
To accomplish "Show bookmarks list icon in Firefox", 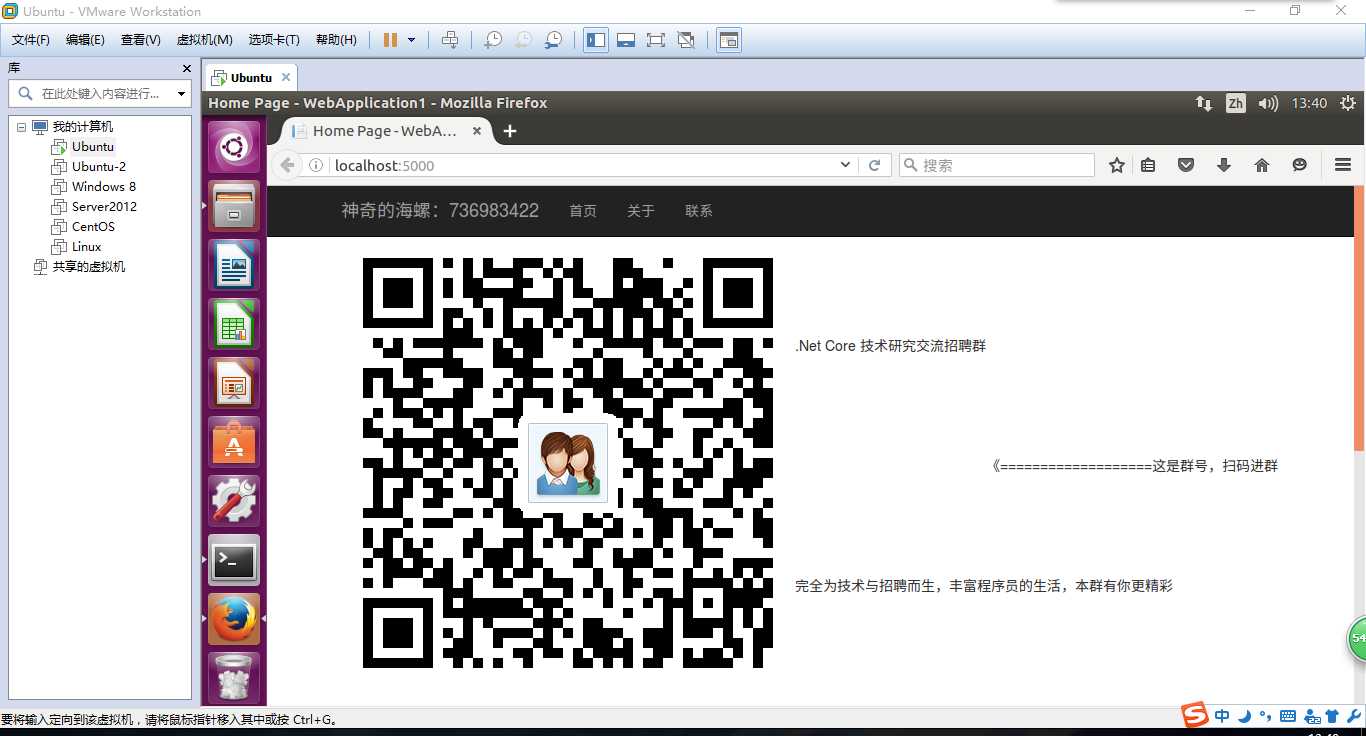I will (x=1148, y=165).
